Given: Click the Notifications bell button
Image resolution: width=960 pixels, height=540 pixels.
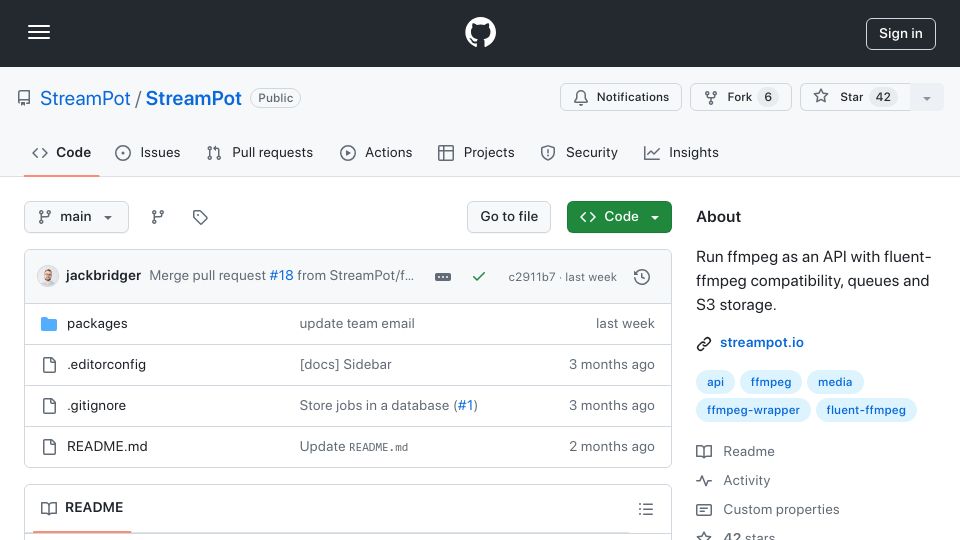Looking at the screenshot, I should 620,97.
